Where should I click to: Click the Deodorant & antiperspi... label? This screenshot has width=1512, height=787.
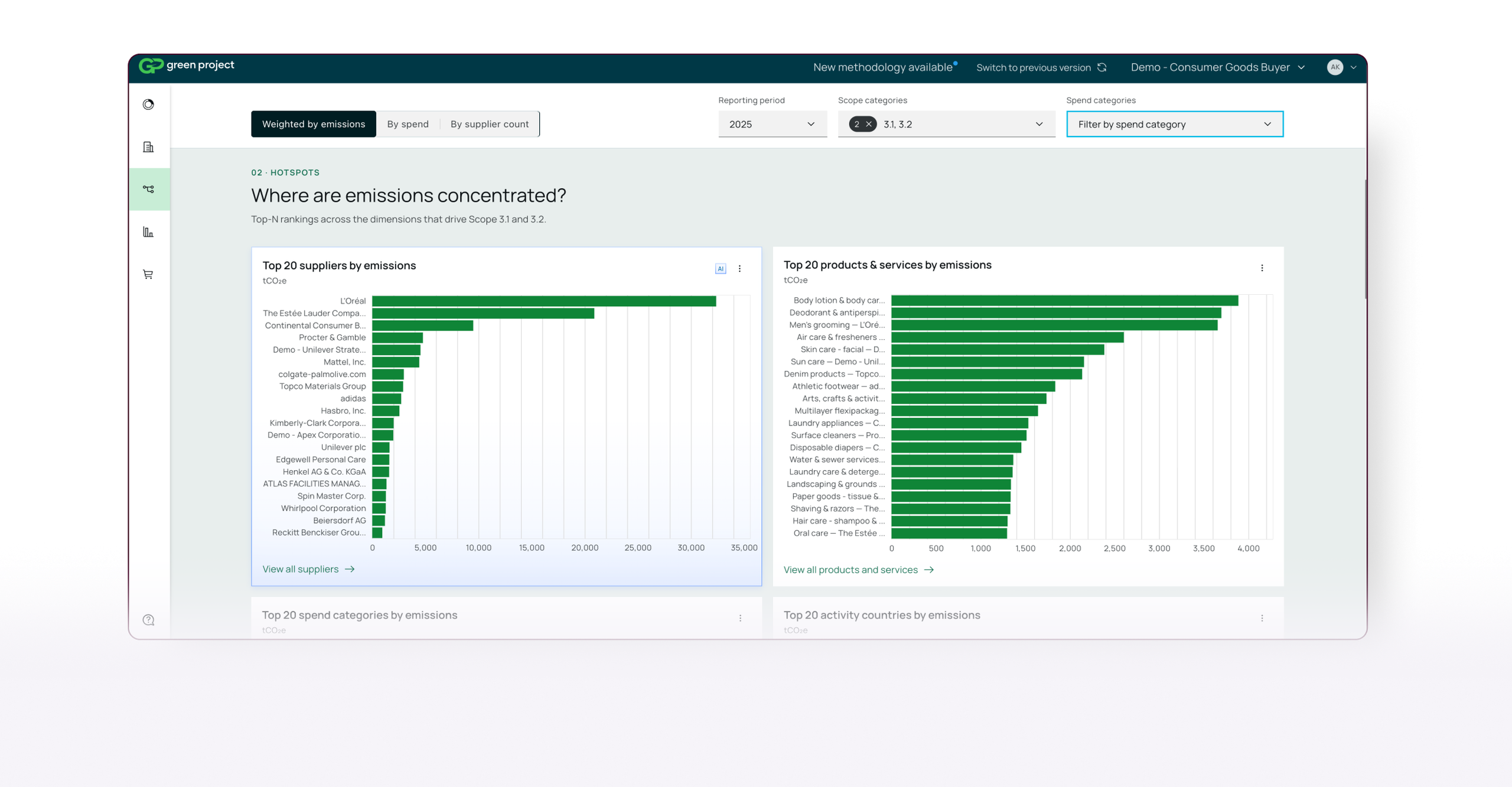tap(837, 313)
